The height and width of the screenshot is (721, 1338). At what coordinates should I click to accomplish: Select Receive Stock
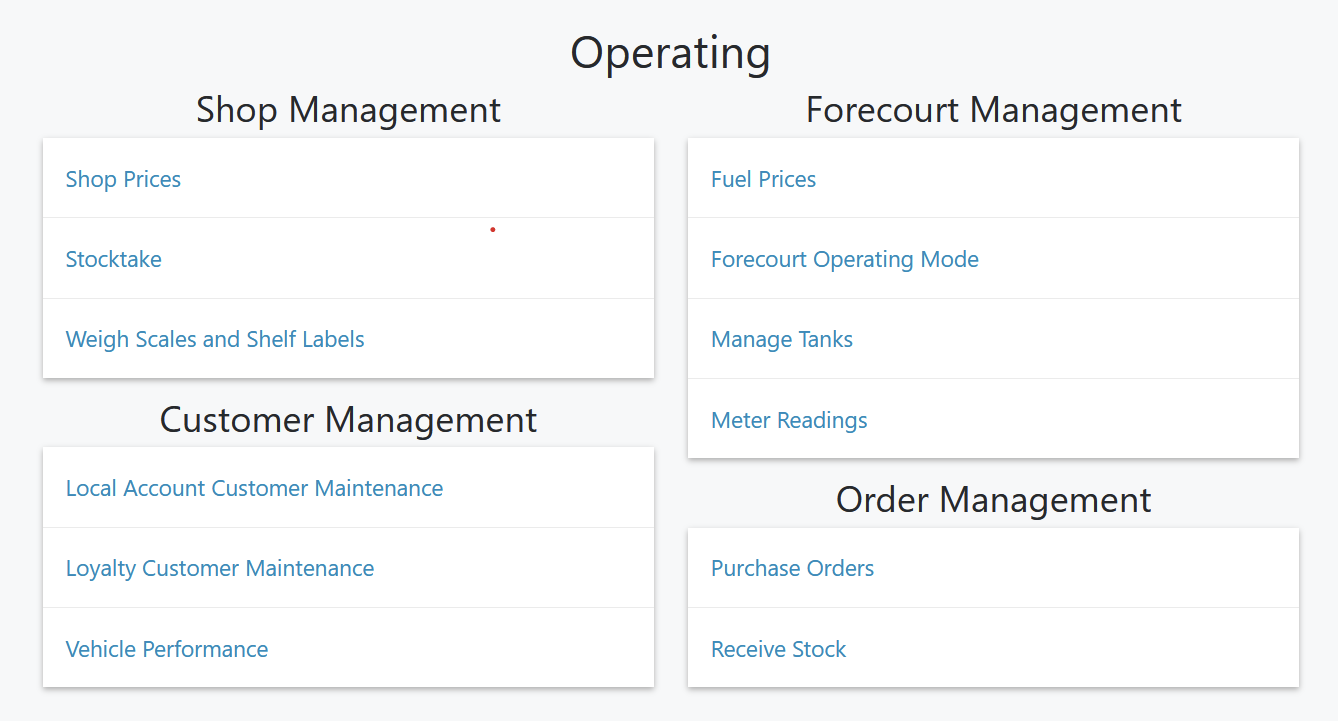click(778, 649)
